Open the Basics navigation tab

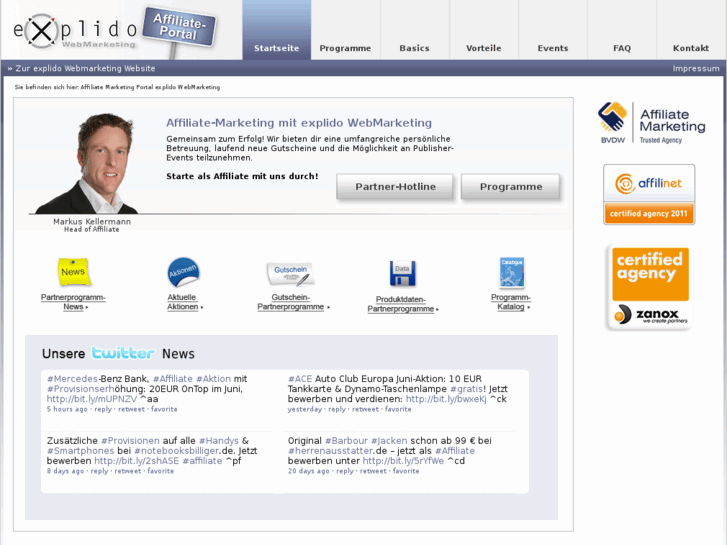click(x=415, y=30)
